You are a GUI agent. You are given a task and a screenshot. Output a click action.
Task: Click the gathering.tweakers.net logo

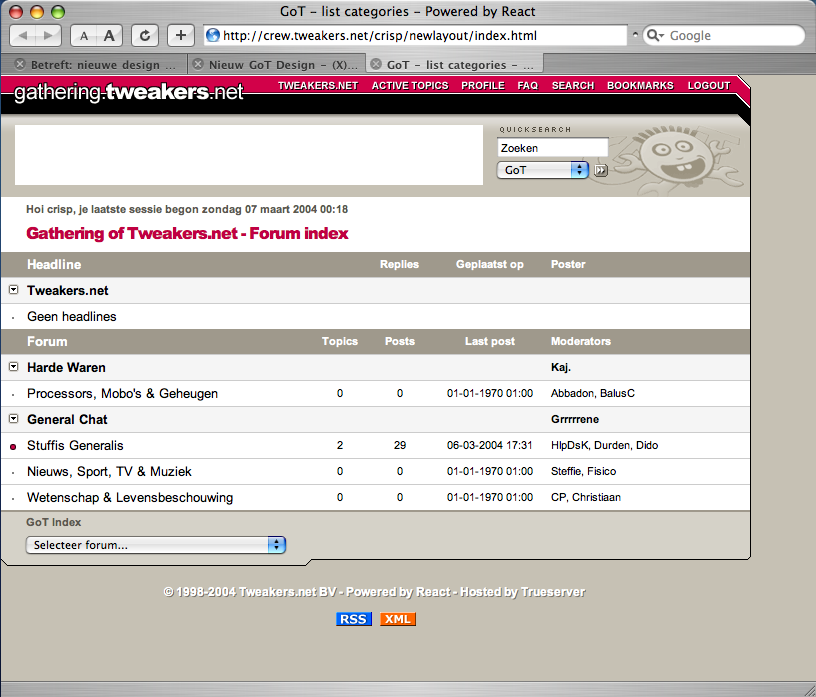tap(129, 92)
